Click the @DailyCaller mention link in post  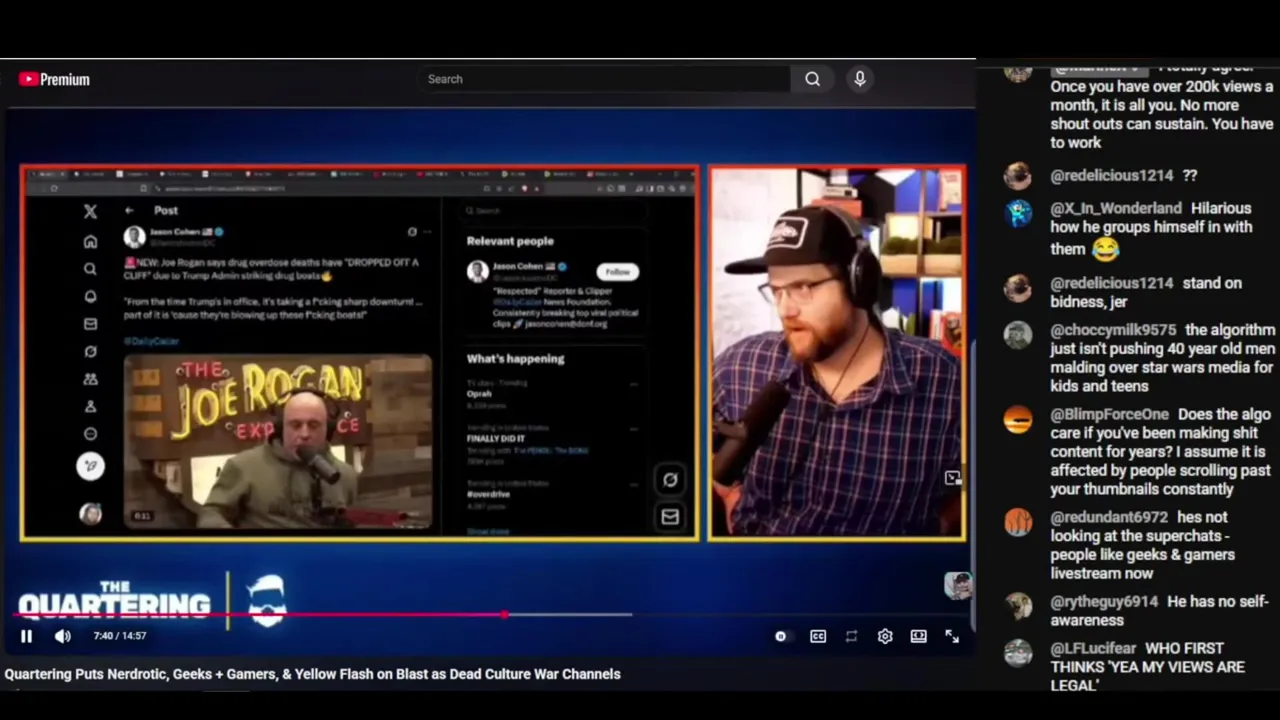[152, 341]
